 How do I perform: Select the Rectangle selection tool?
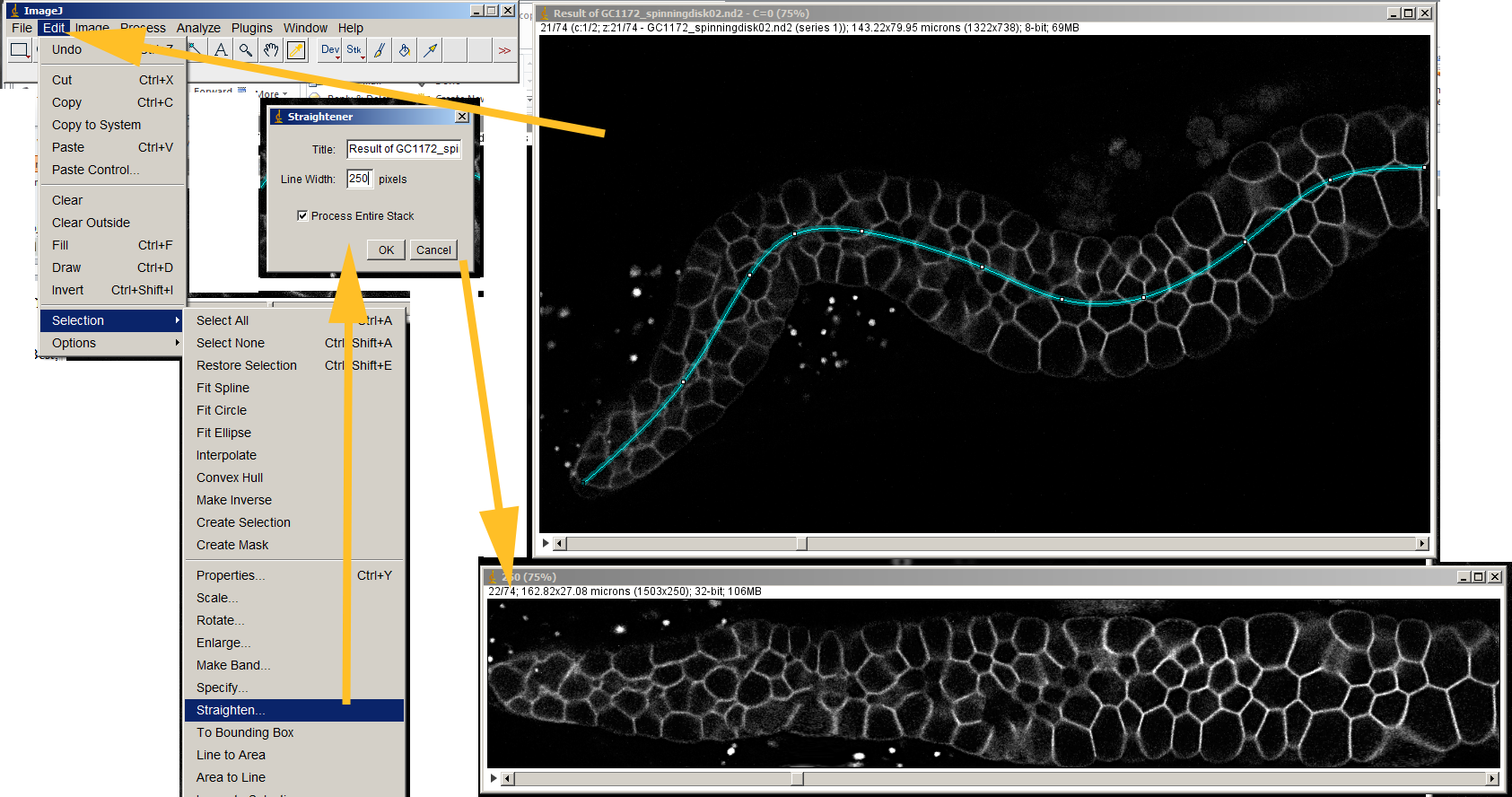[19, 50]
